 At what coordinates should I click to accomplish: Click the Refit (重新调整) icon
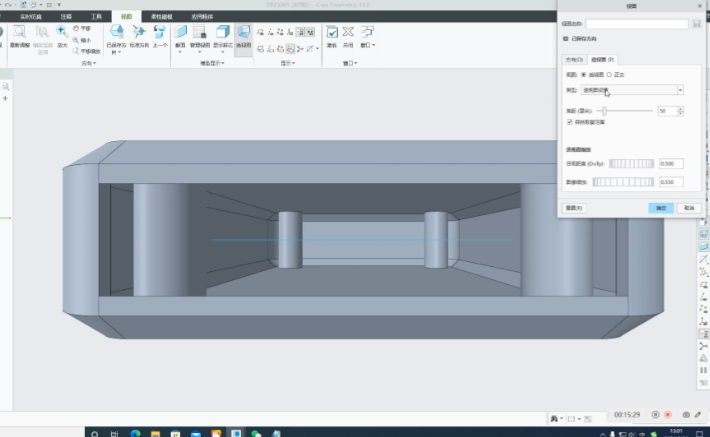19,33
